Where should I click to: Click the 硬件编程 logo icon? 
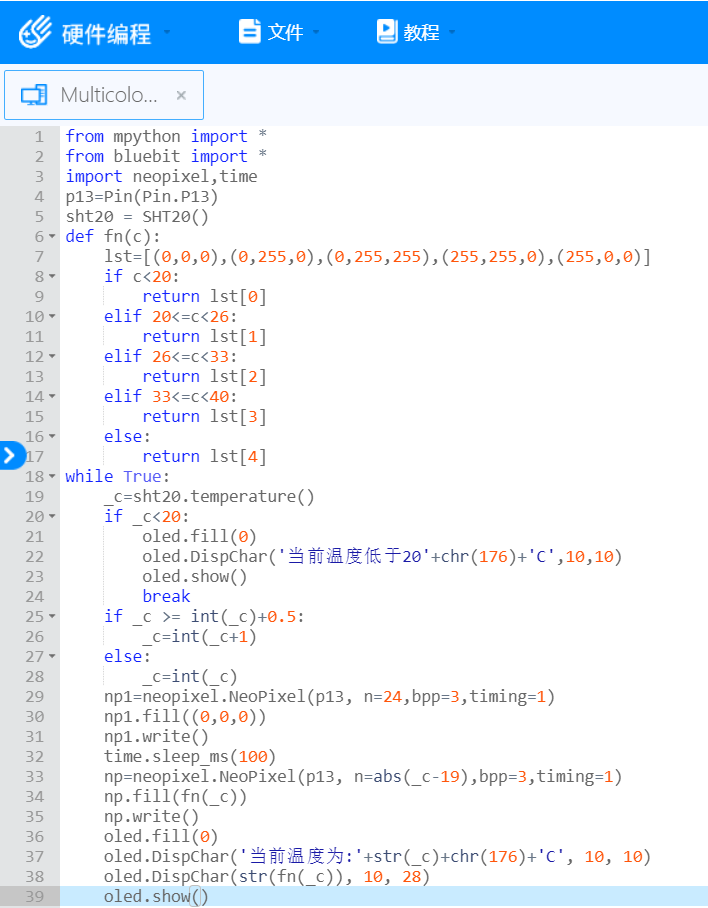35,32
